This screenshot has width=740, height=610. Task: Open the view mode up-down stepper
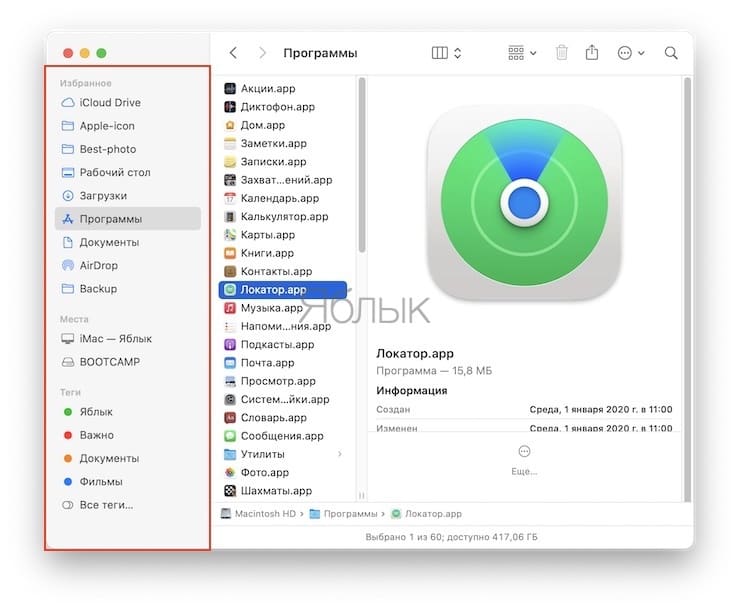(457, 53)
